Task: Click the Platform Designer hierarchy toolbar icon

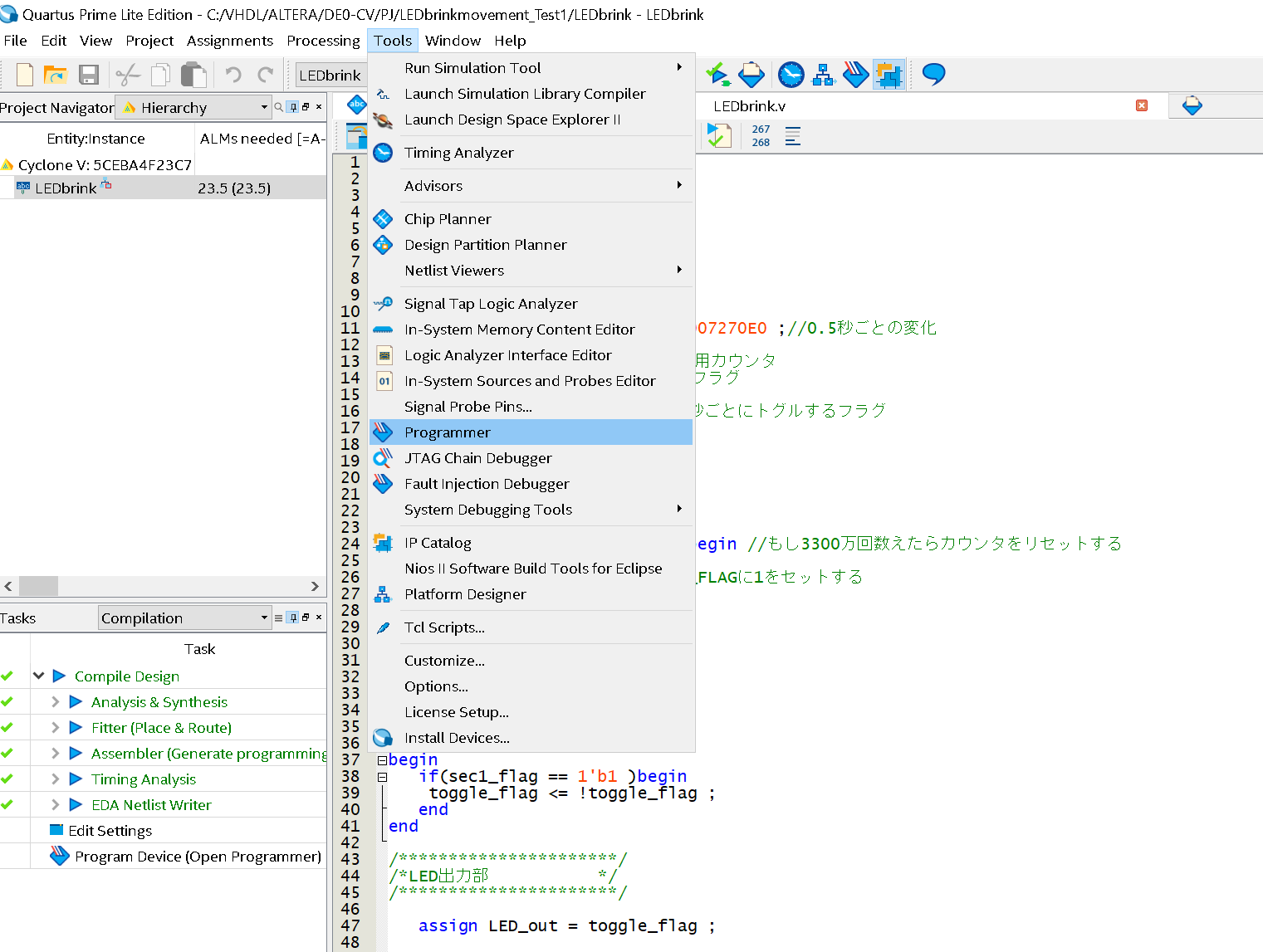Action: click(823, 75)
